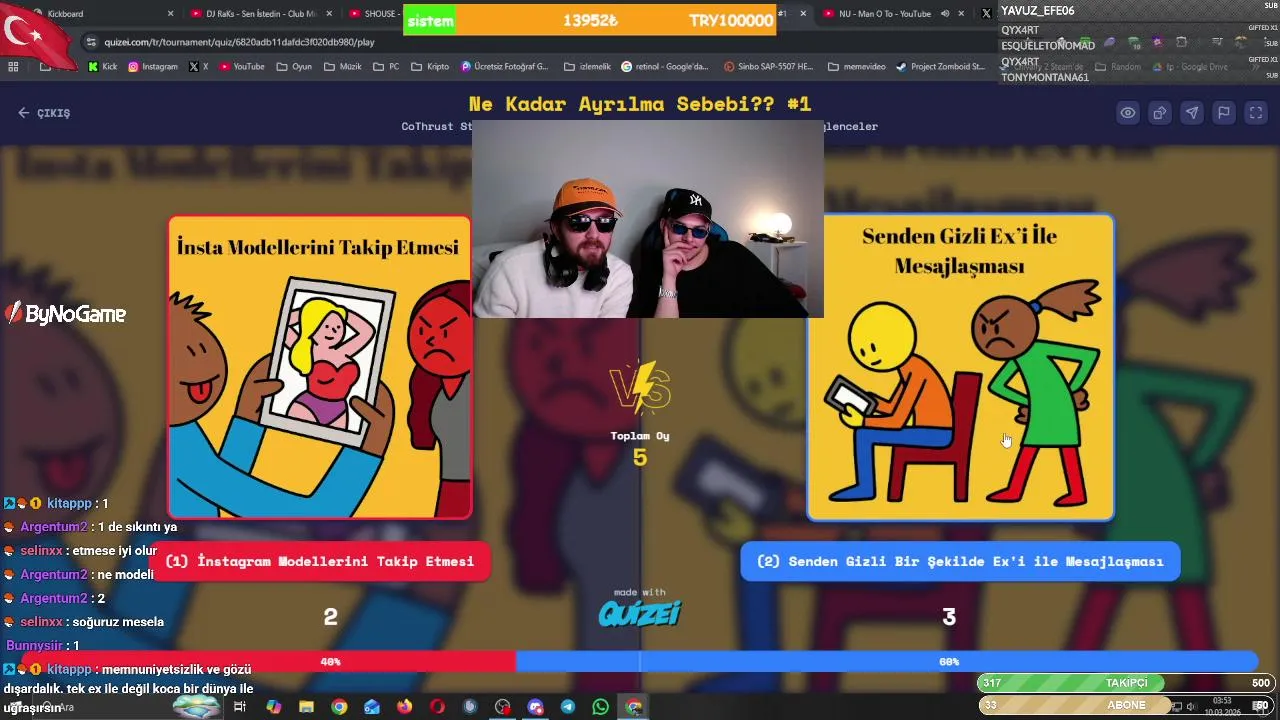This screenshot has height=720, width=1280.
Task: Open the retinol - Google'da bookmark
Action: coord(665,67)
